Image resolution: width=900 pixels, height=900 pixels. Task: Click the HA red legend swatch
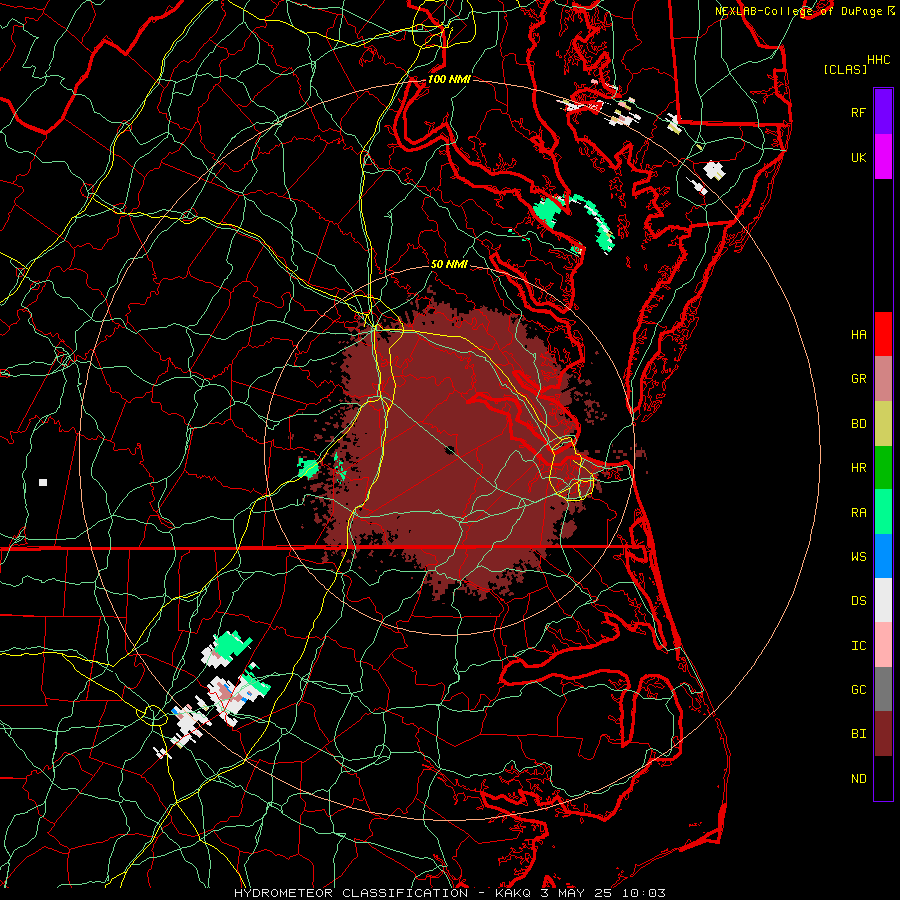(883, 334)
